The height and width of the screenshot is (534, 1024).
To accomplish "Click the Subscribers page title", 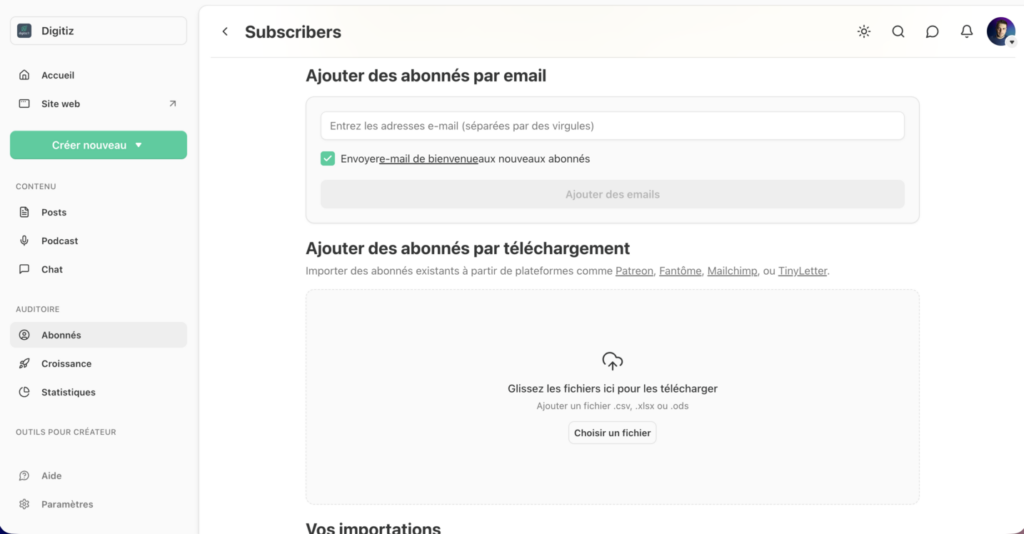I will point(293,32).
